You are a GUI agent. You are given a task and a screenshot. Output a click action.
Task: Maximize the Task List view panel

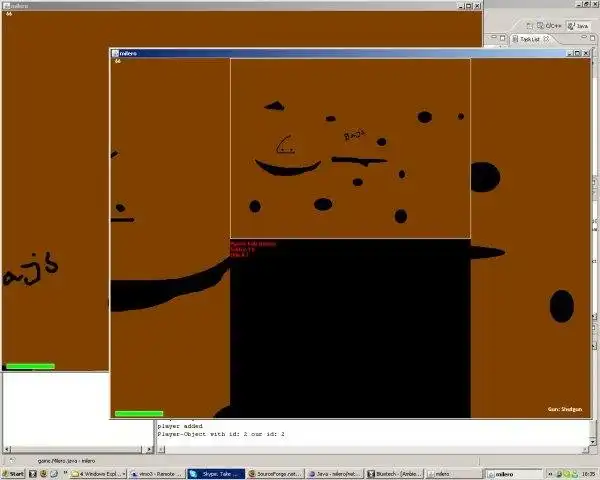pyautogui.click(x=592, y=38)
